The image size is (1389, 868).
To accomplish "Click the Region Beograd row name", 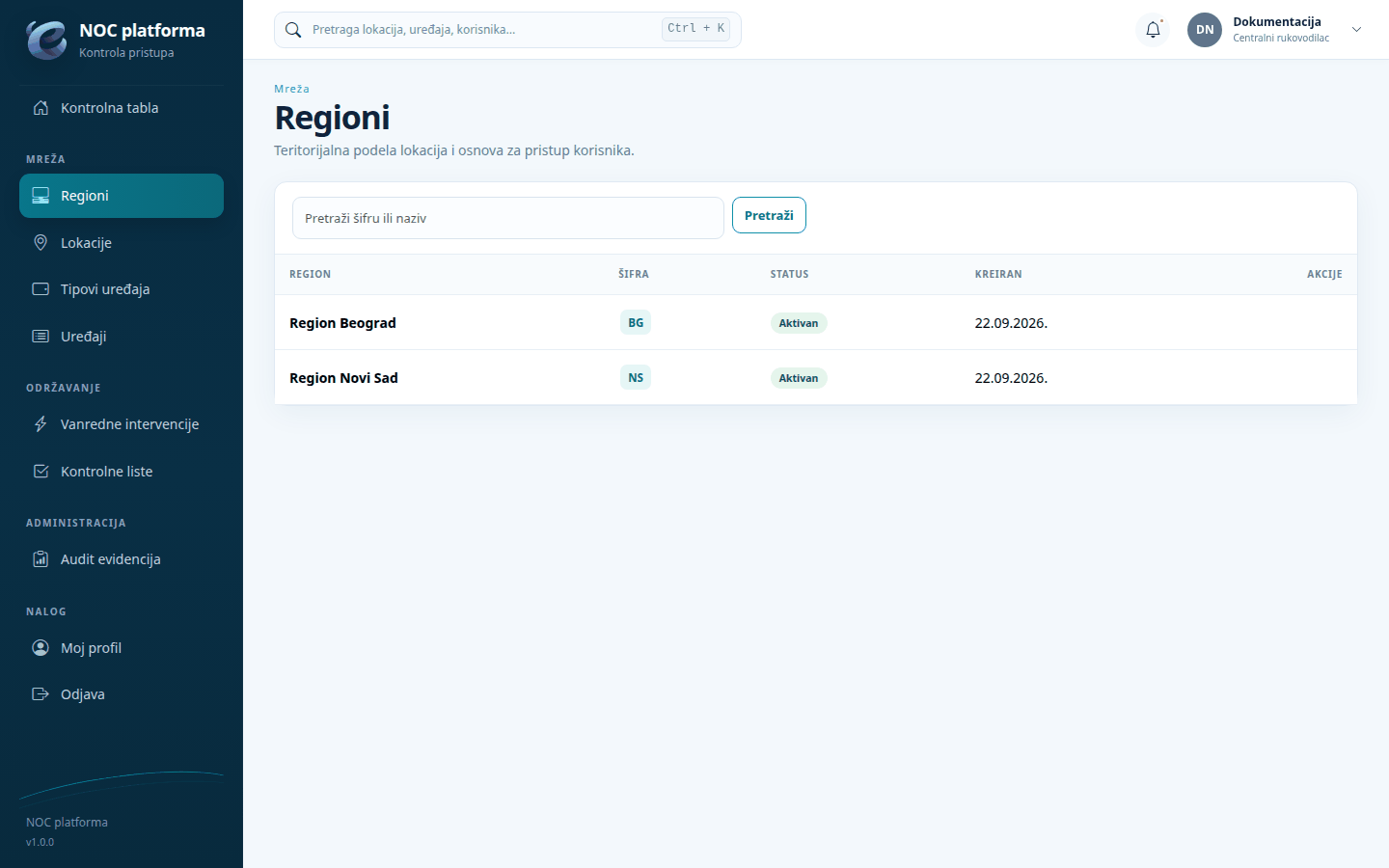I will (x=342, y=323).
